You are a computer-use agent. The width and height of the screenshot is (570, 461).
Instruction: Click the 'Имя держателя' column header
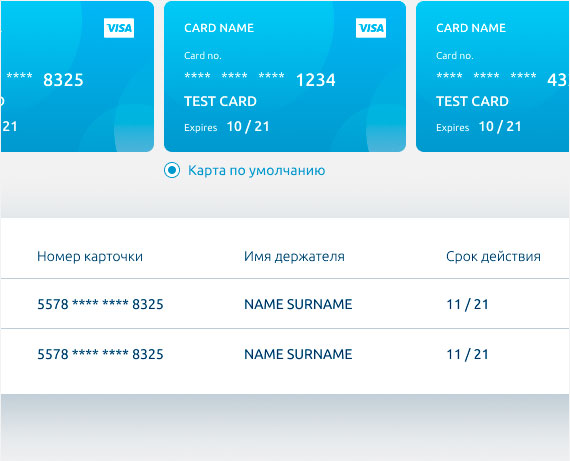[x=294, y=256]
